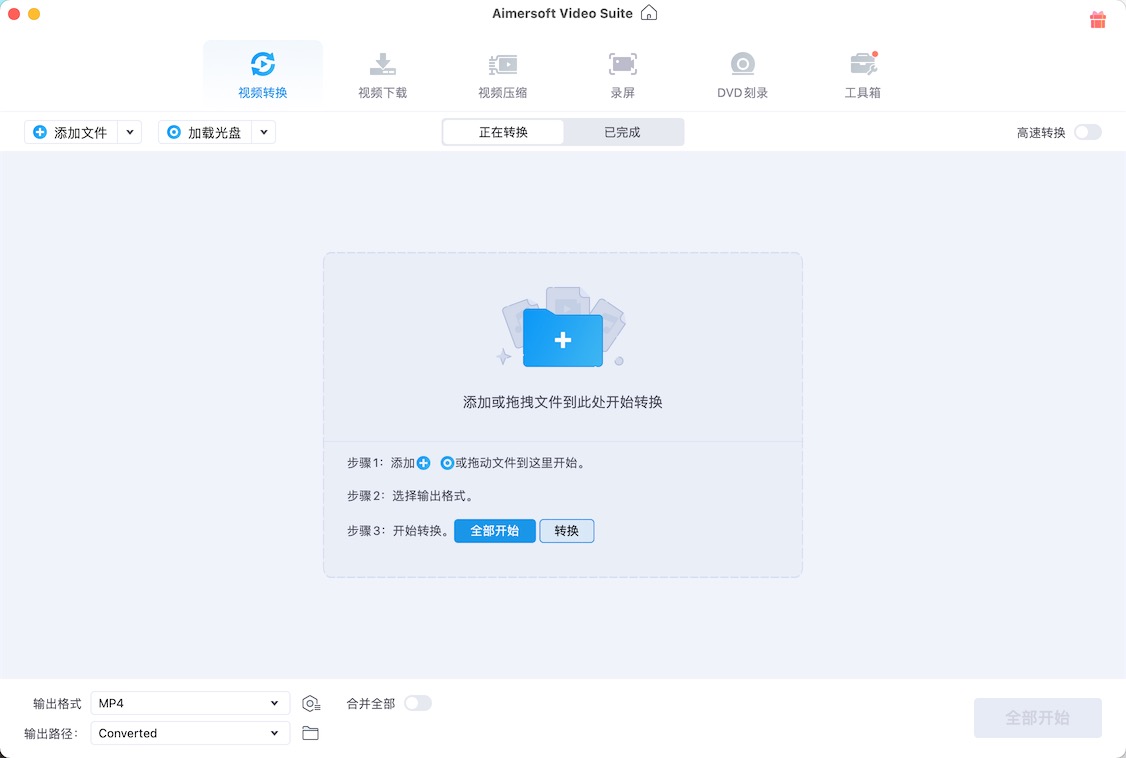The width and height of the screenshot is (1126, 758).
Task: Click the 加载光盘 load disc button
Action: [x=205, y=132]
